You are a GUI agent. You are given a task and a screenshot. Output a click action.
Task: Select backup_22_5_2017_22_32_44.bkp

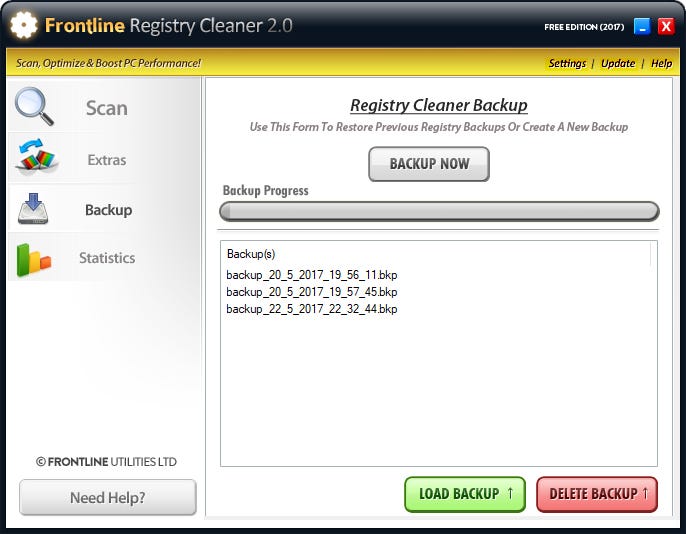tap(312, 309)
